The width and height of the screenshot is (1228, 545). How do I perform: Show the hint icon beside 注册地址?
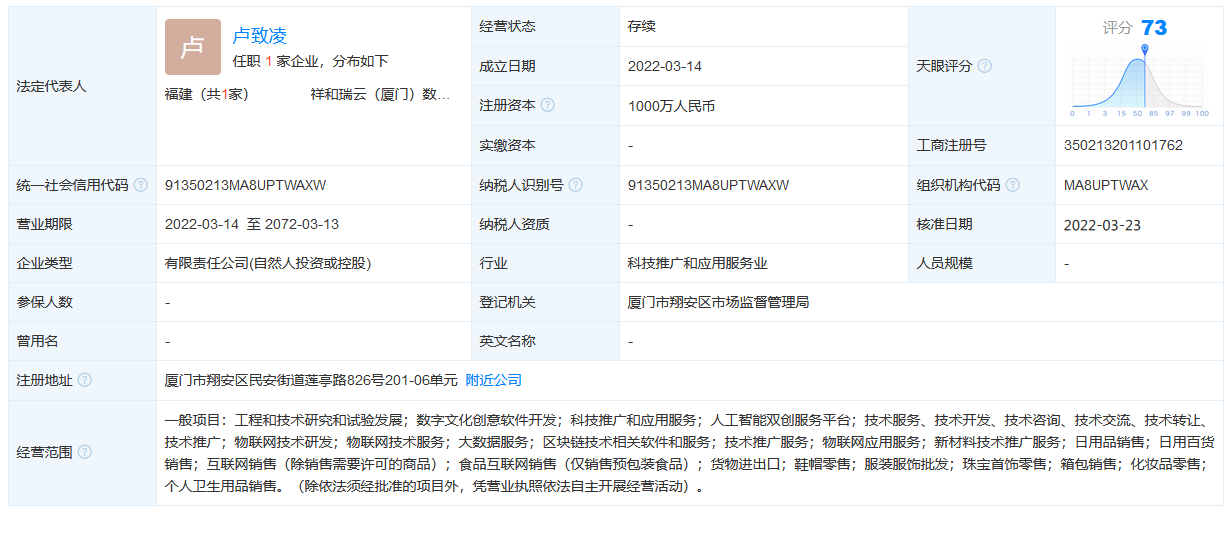point(85,380)
